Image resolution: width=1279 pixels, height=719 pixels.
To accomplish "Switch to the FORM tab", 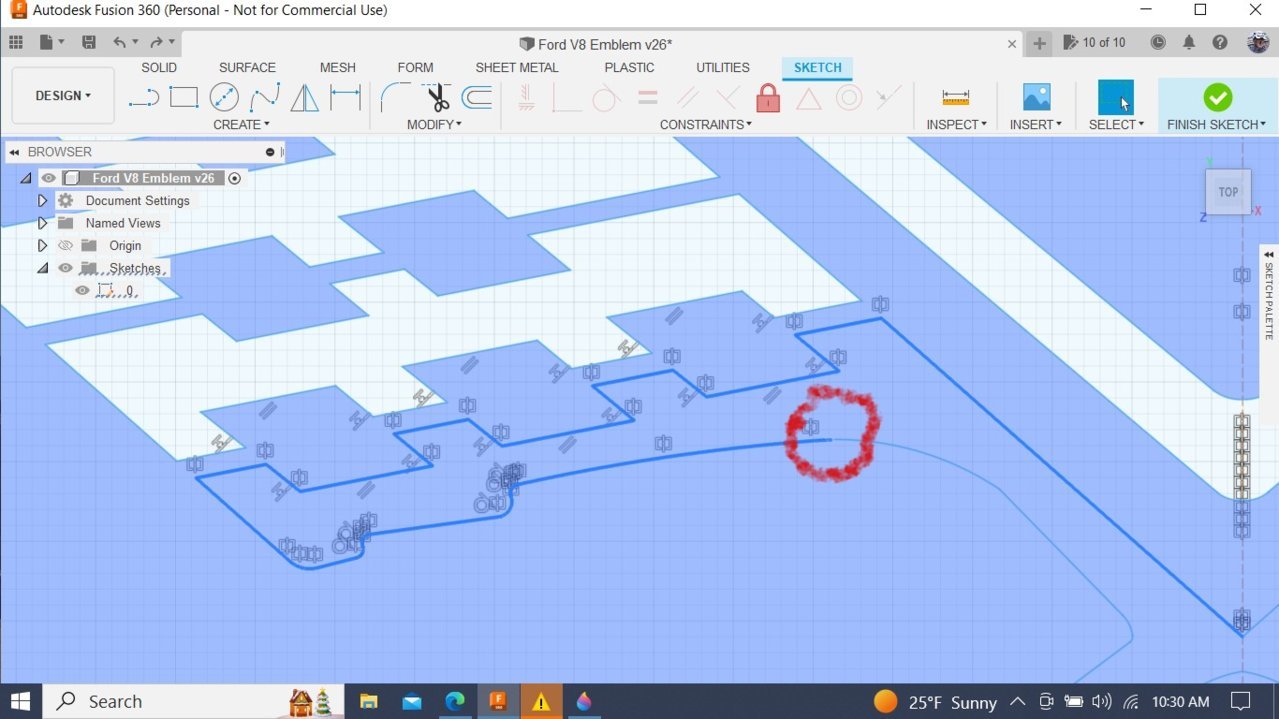I will (415, 68).
